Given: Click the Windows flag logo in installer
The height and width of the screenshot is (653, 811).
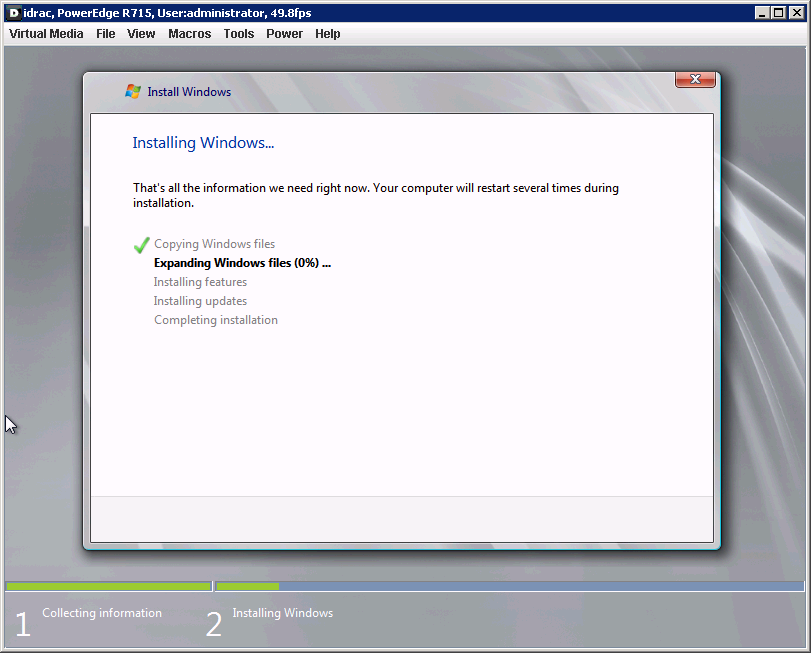Looking at the screenshot, I should [133, 91].
